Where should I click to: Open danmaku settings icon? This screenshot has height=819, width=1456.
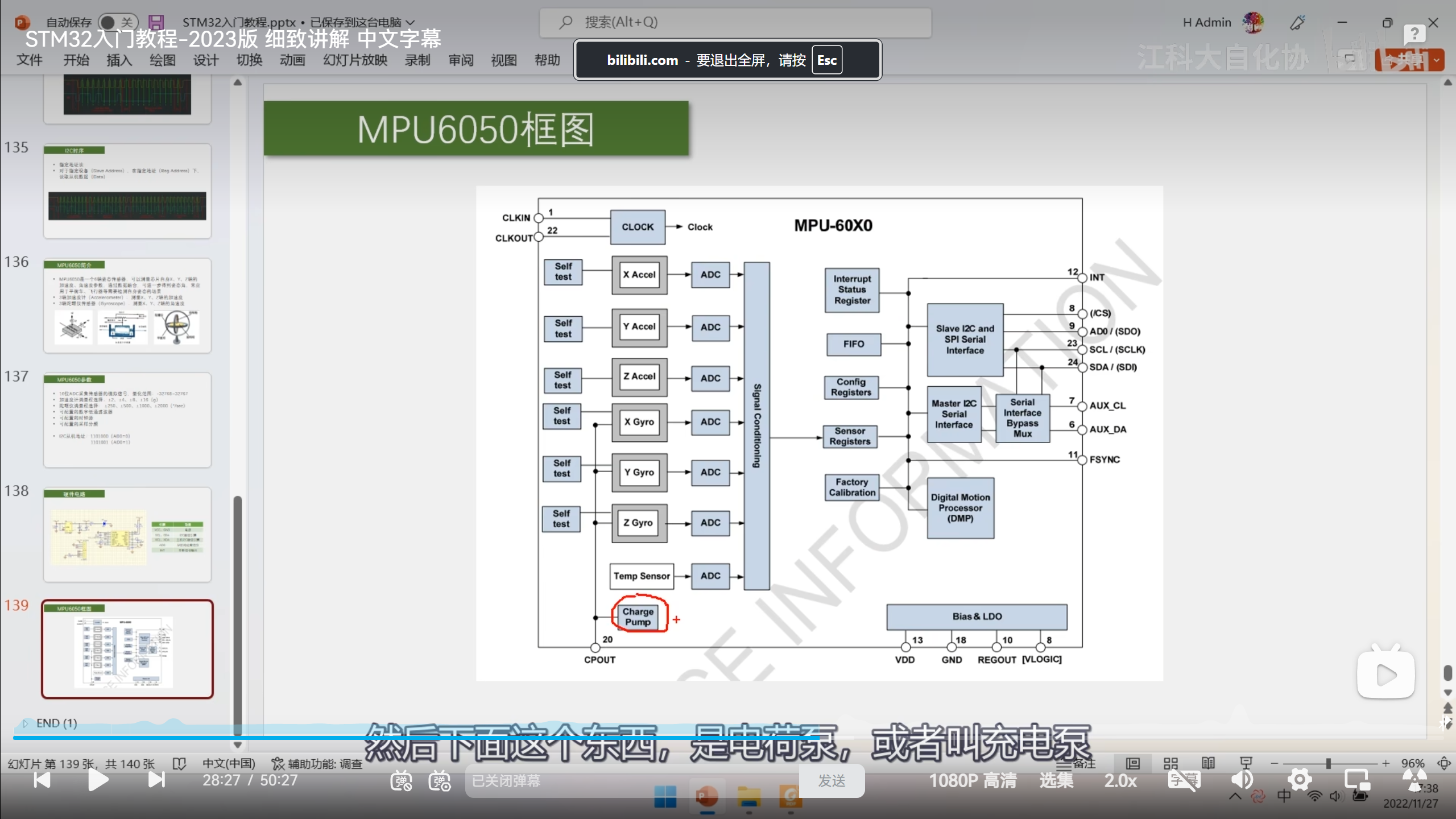(440, 781)
